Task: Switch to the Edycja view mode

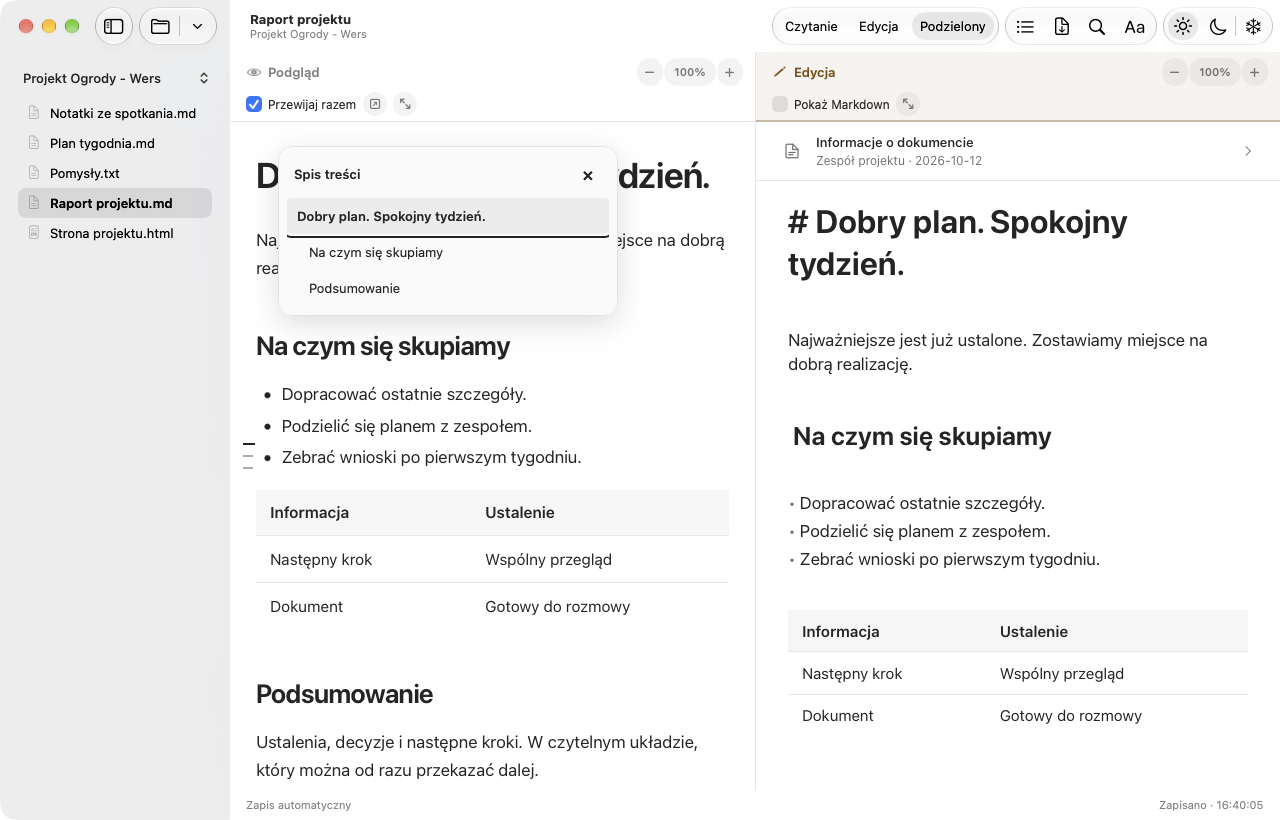Action: pyautogui.click(x=879, y=27)
